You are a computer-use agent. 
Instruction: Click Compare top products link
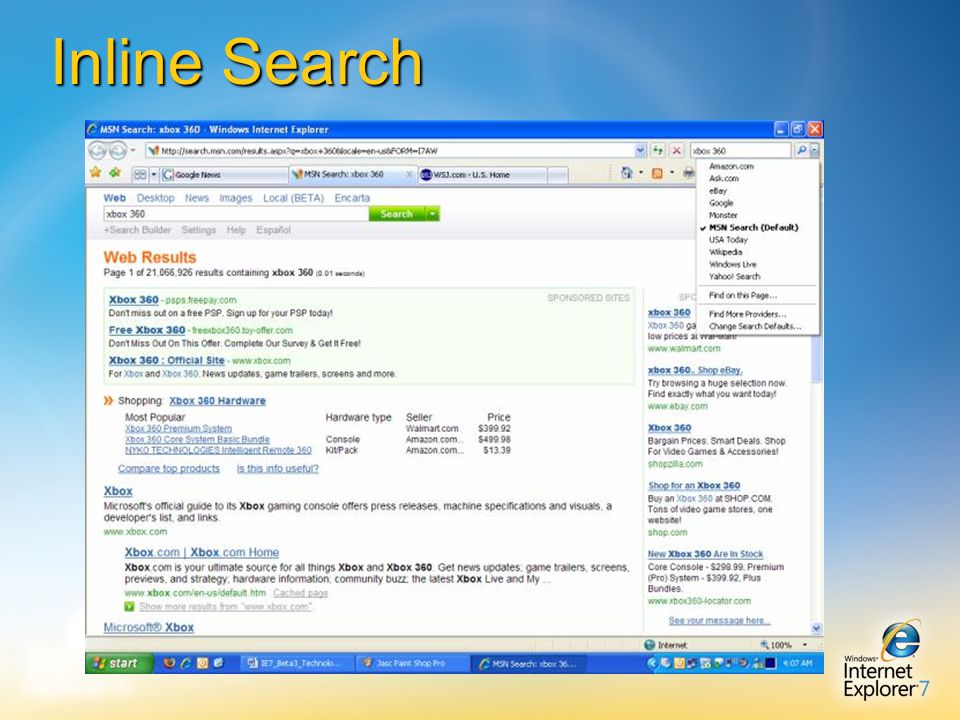pos(169,468)
